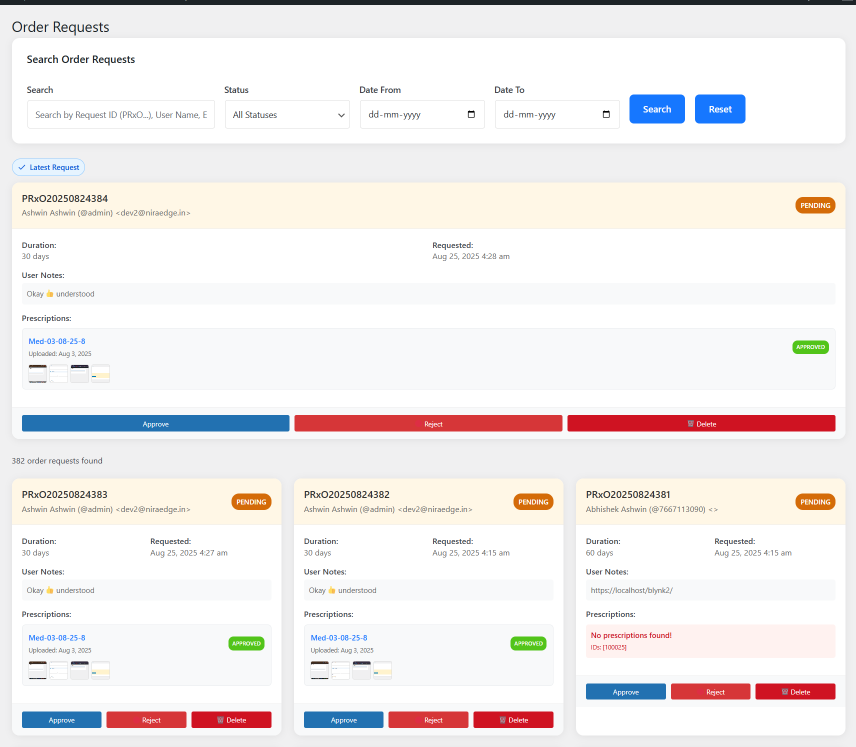Open Med-03-08-25-8 link in latest request
This screenshot has width=856, height=747.
tap(57, 341)
